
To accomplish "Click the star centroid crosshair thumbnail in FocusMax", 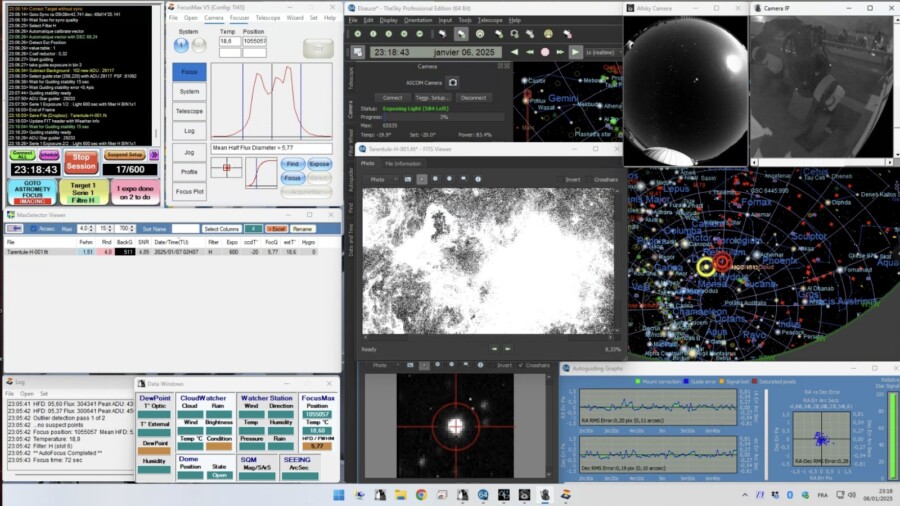I will pyautogui.click(x=226, y=168).
